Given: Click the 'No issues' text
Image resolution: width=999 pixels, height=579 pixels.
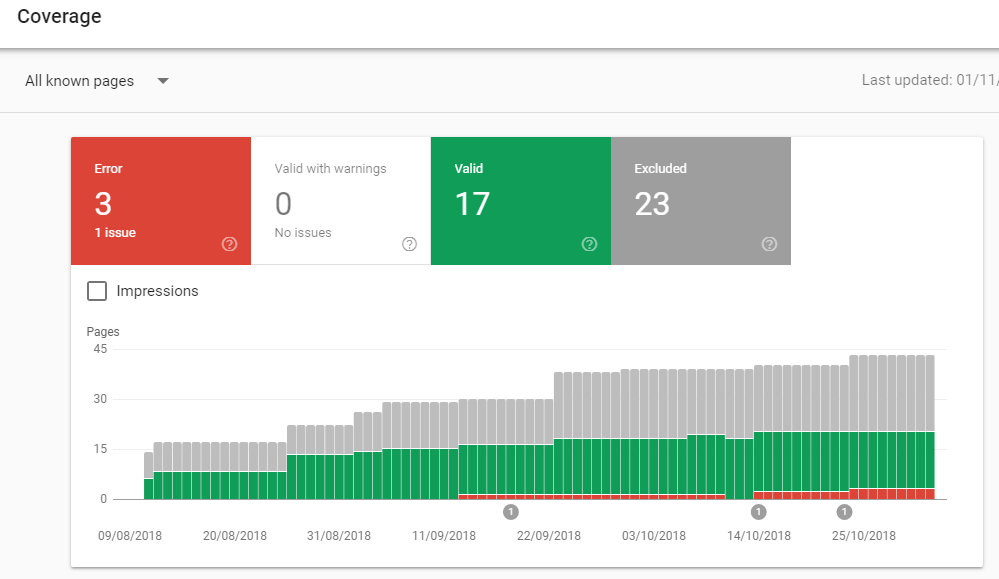Looking at the screenshot, I should tap(303, 232).
